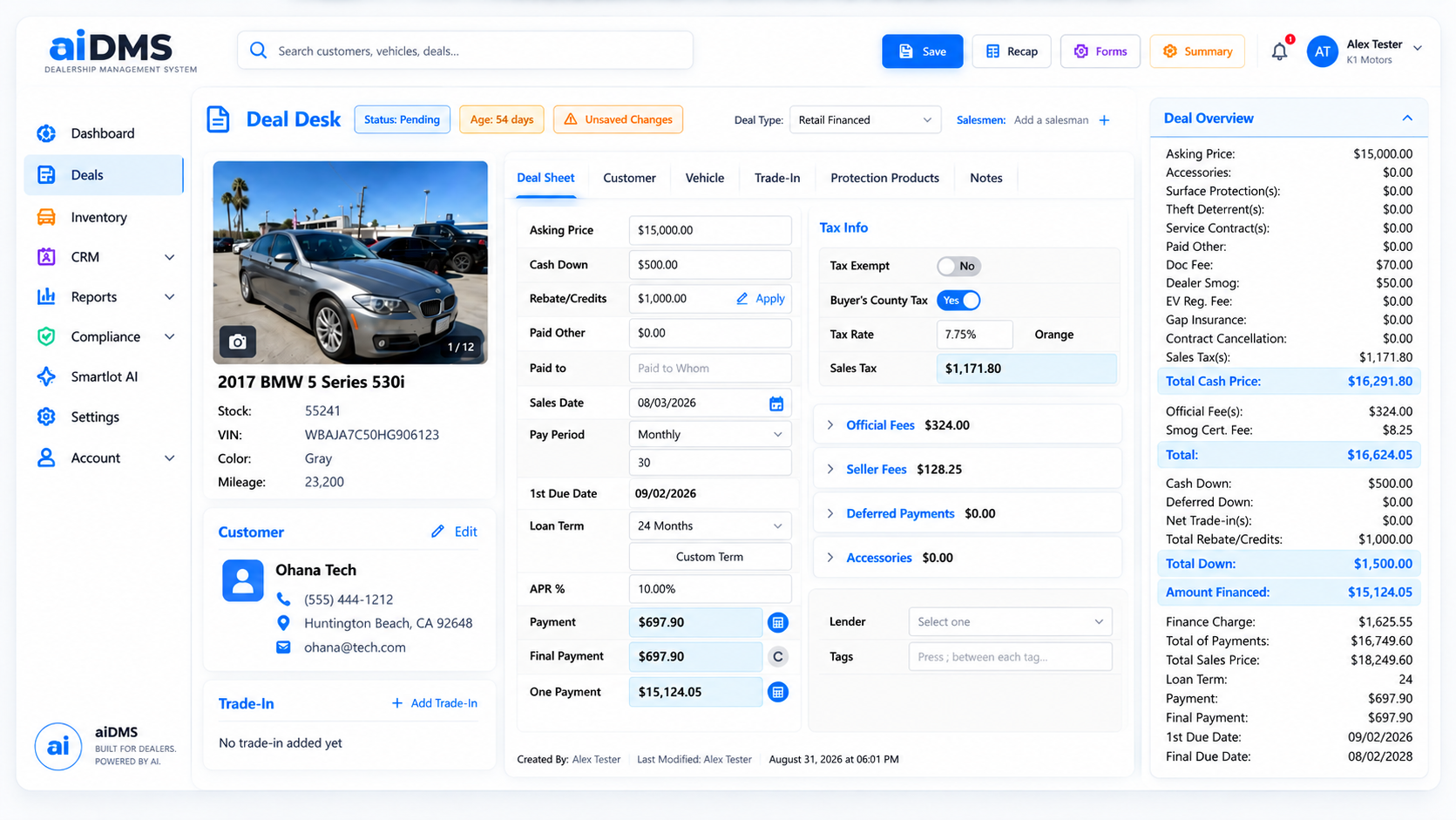Open the Pay Period dropdown
The image size is (1456, 820).
(x=709, y=435)
